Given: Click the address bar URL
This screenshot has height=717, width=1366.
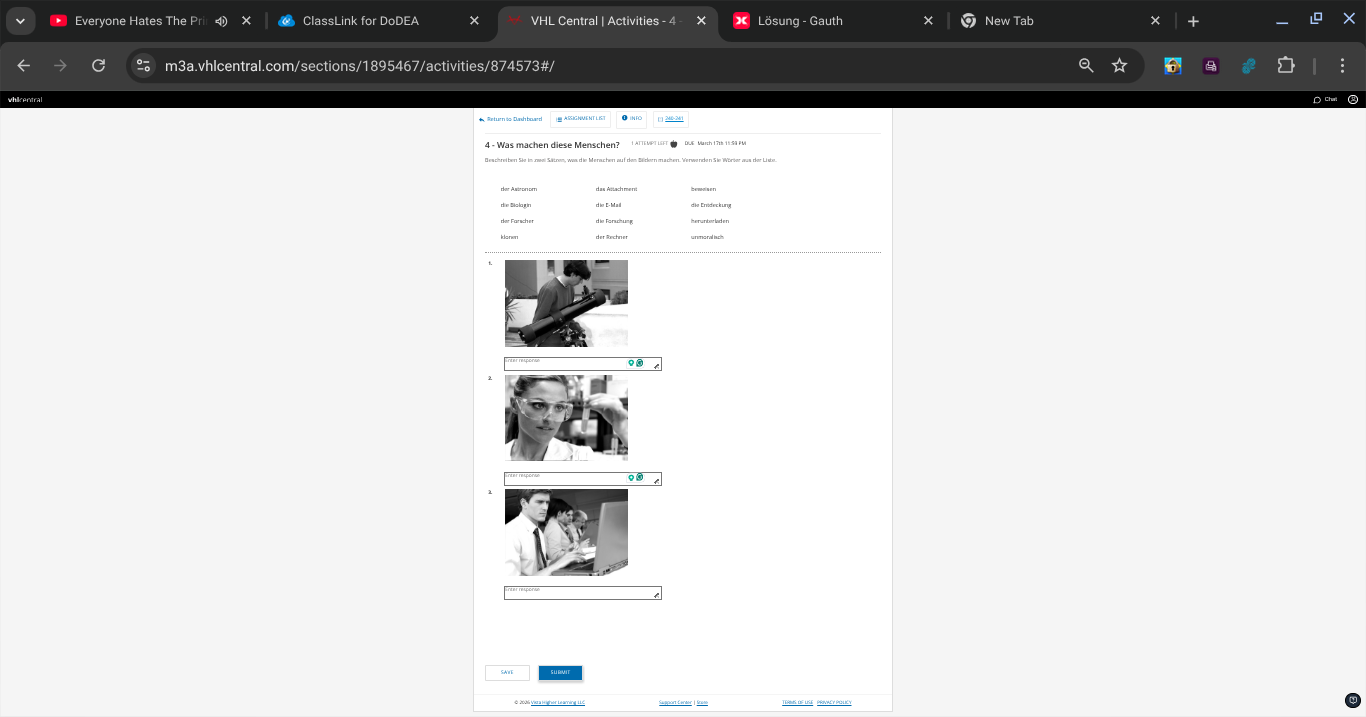Looking at the screenshot, I should click(x=360, y=65).
